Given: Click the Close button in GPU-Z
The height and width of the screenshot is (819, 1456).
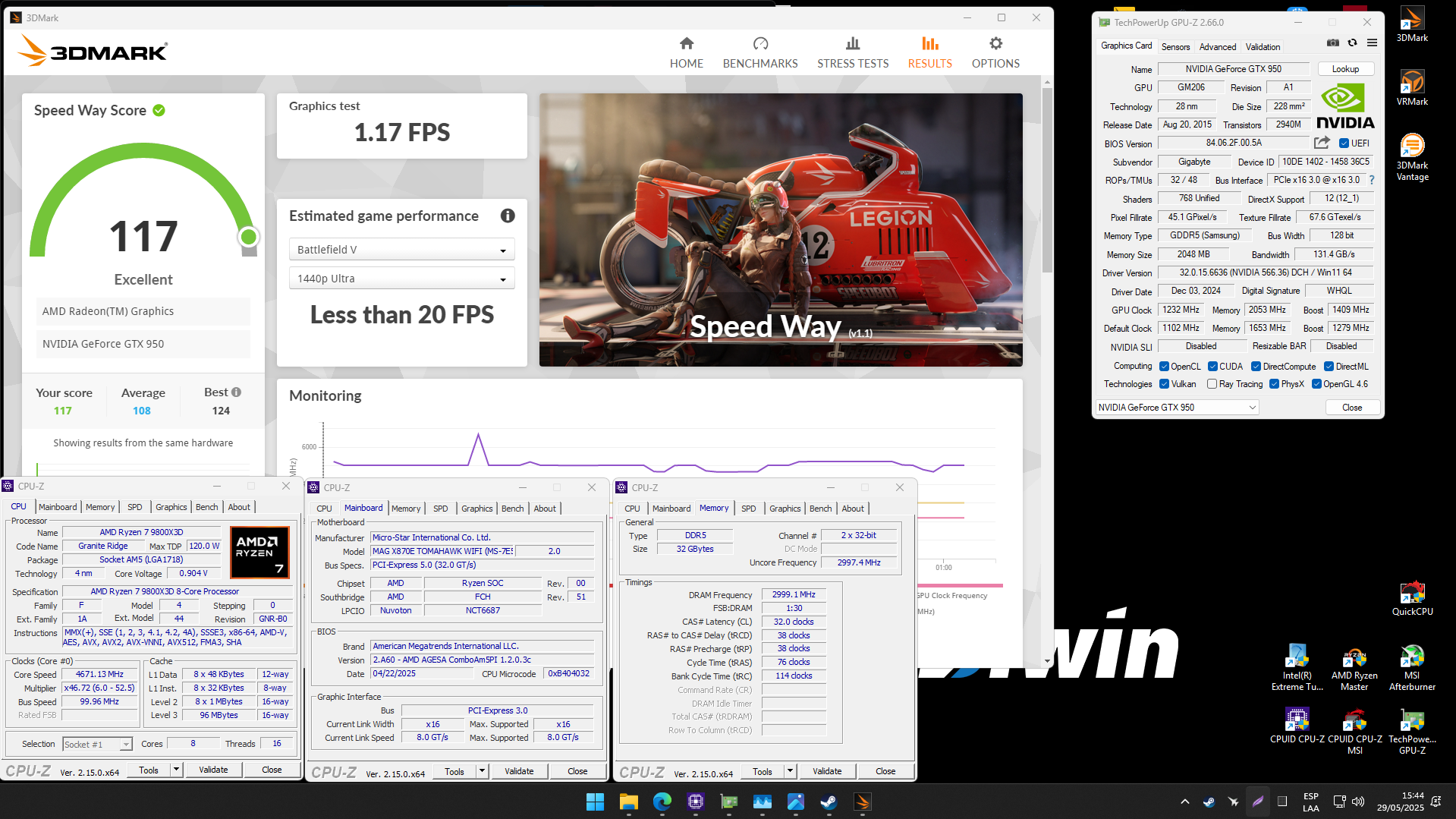Looking at the screenshot, I should point(1352,408).
